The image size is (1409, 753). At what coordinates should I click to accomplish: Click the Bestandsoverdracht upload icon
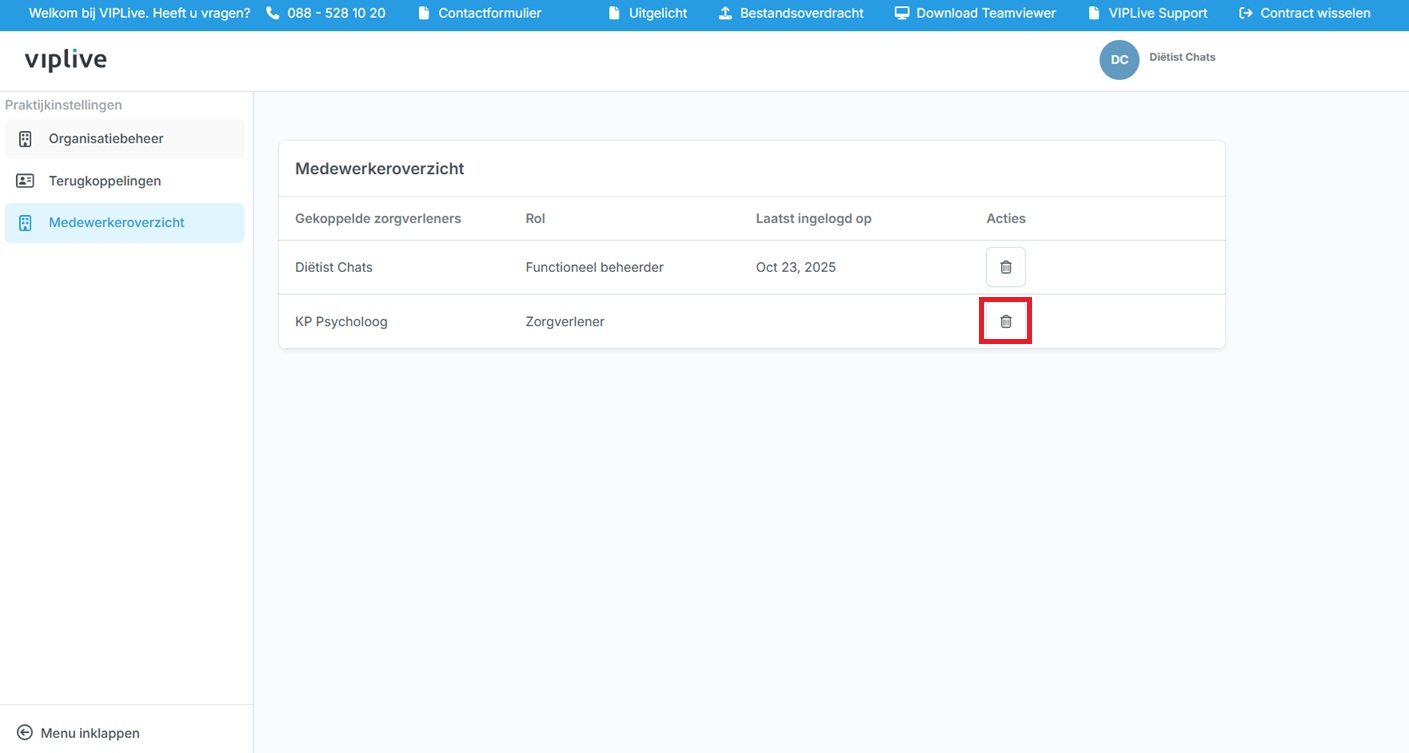tap(726, 13)
